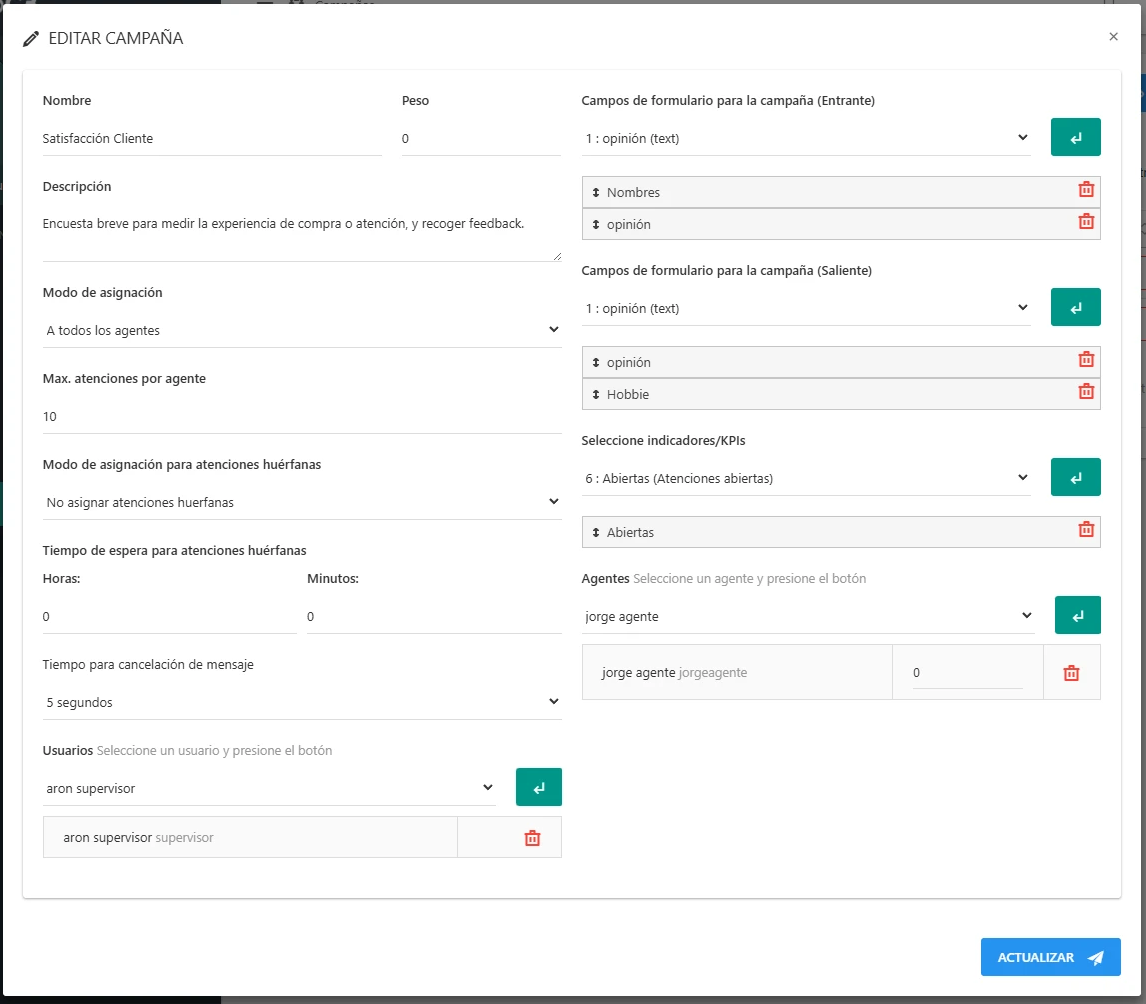Screen dimensions: 1146x1004
Task: Add selected user aron supervisor
Action: (x=539, y=788)
